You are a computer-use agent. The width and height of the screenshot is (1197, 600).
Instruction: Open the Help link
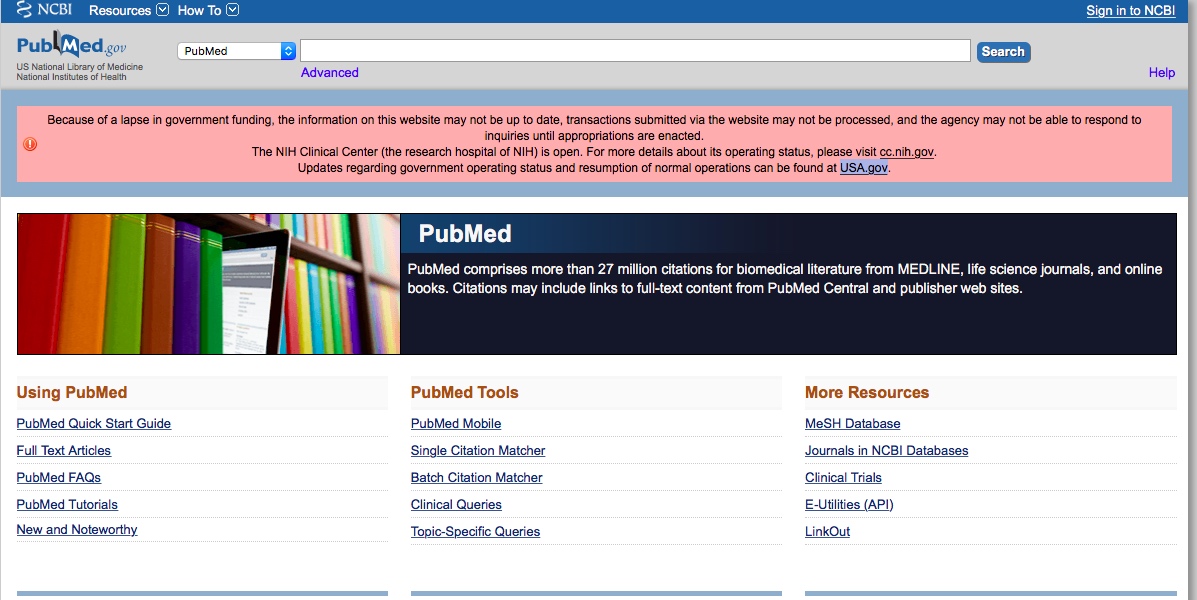click(x=1161, y=73)
